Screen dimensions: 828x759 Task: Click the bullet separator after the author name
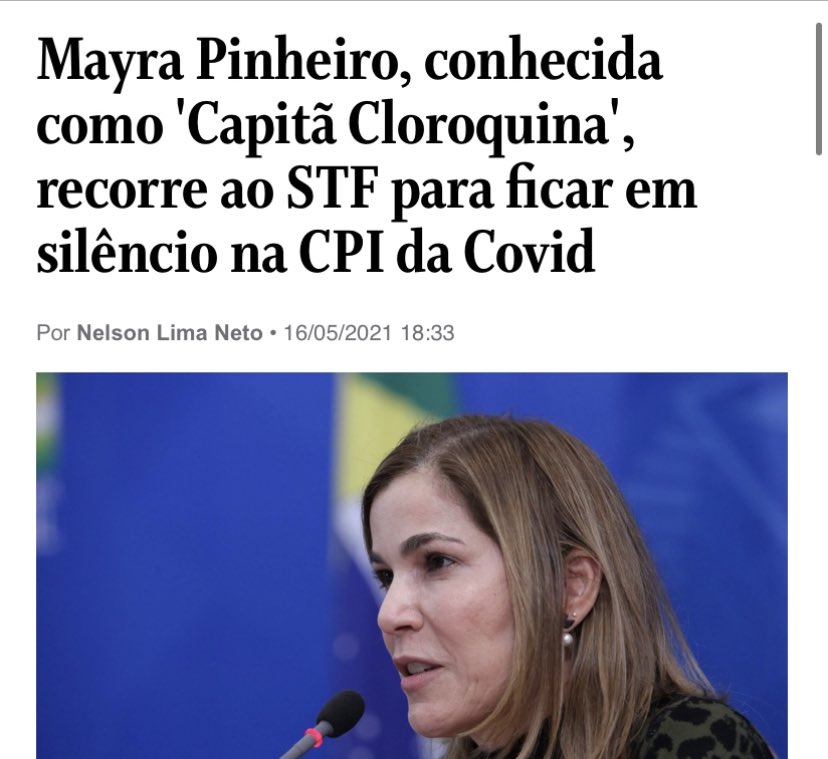coord(273,334)
